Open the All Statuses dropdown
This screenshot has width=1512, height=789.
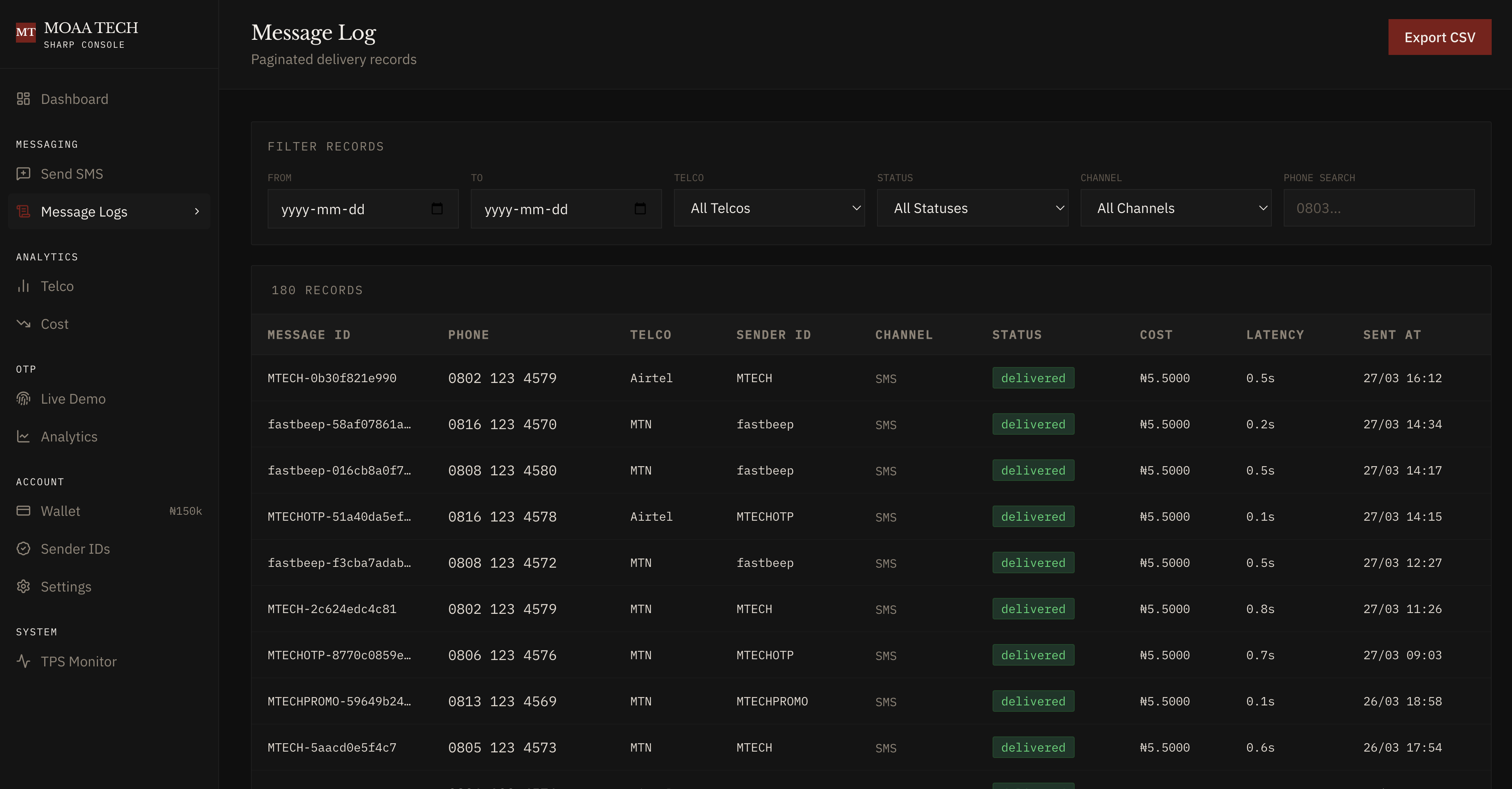pos(972,208)
